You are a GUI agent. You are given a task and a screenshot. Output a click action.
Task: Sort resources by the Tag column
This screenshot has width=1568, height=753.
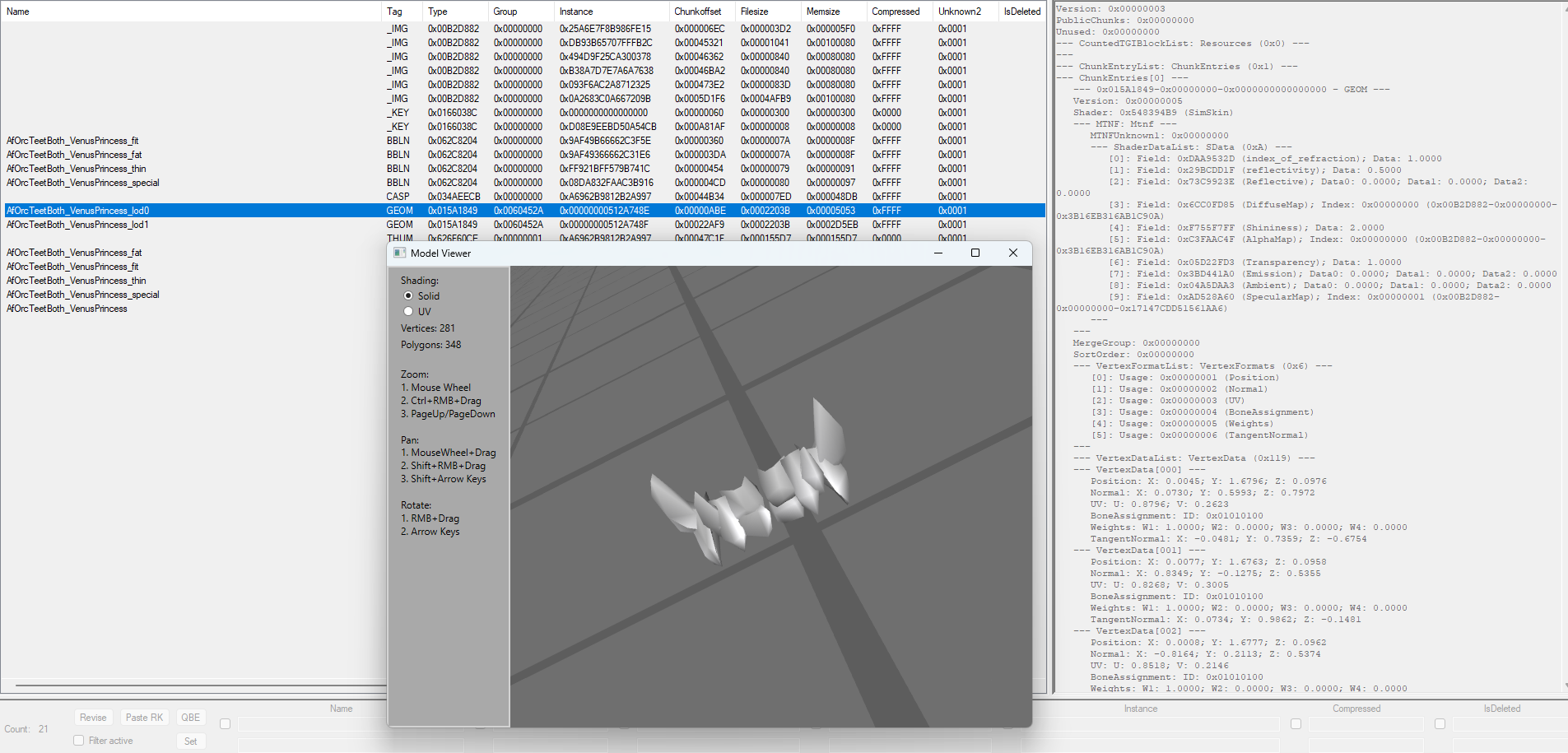[x=395, y=11]
